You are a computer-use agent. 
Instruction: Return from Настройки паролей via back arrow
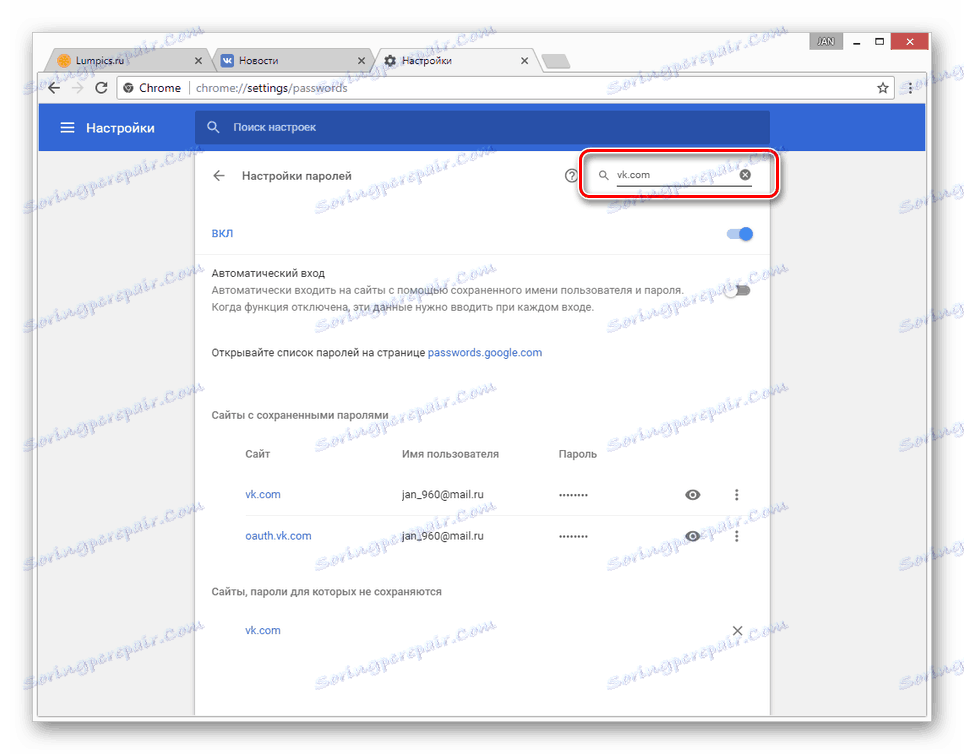pyautogui.click(x=219, y=176)
